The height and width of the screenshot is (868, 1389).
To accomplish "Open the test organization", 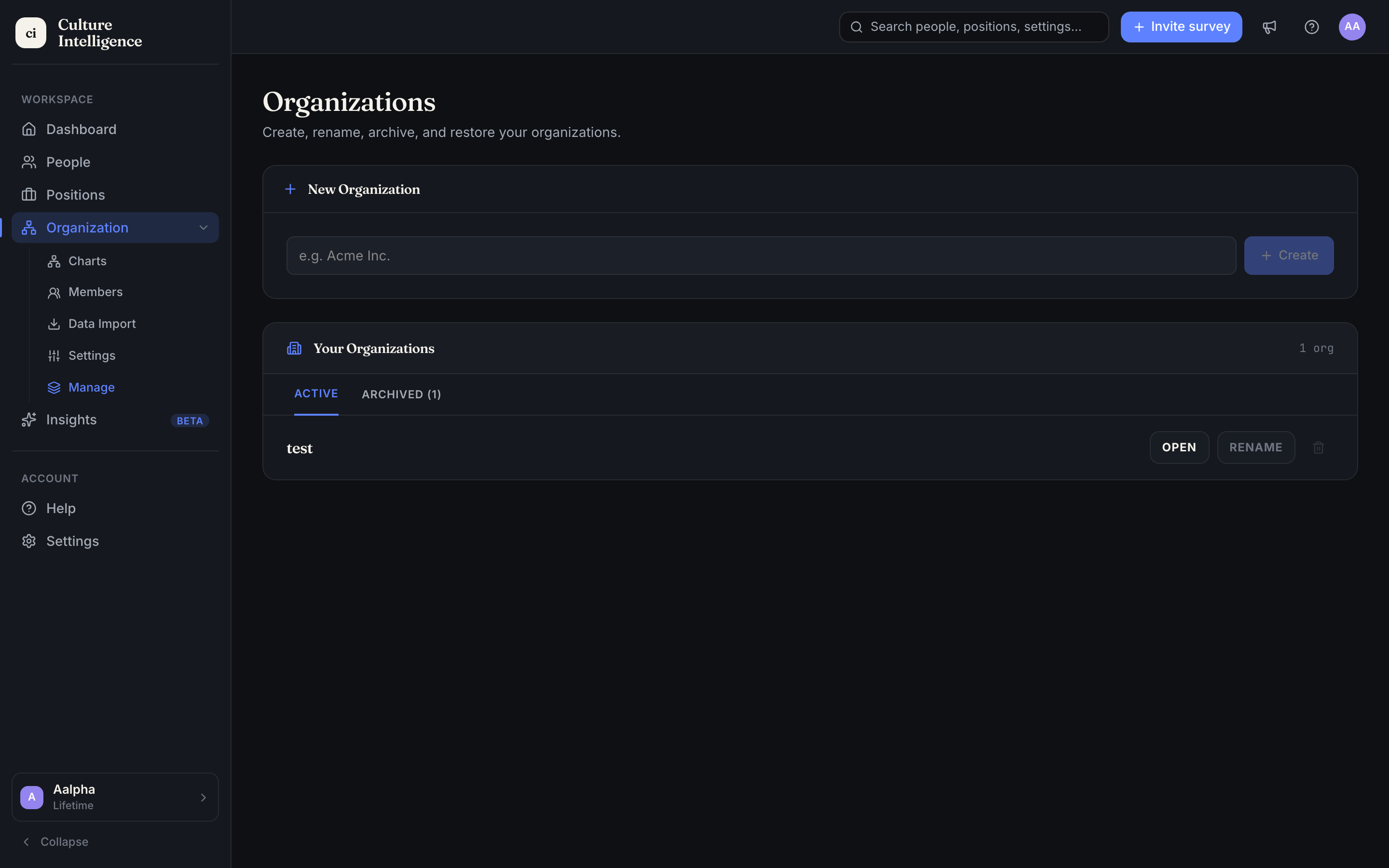I will [x=1179, y=447].
